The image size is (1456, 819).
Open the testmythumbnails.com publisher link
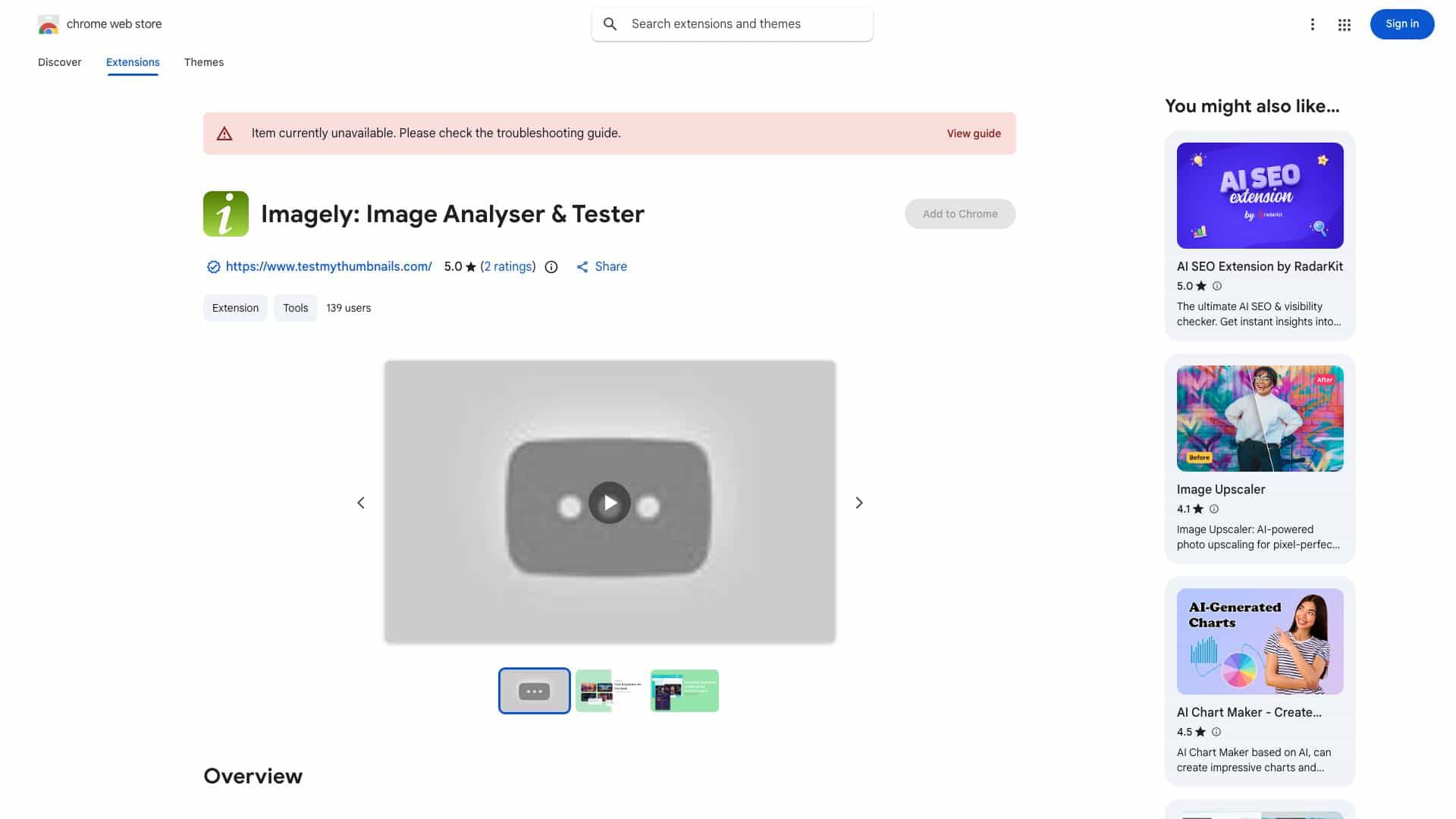(329, 267)
